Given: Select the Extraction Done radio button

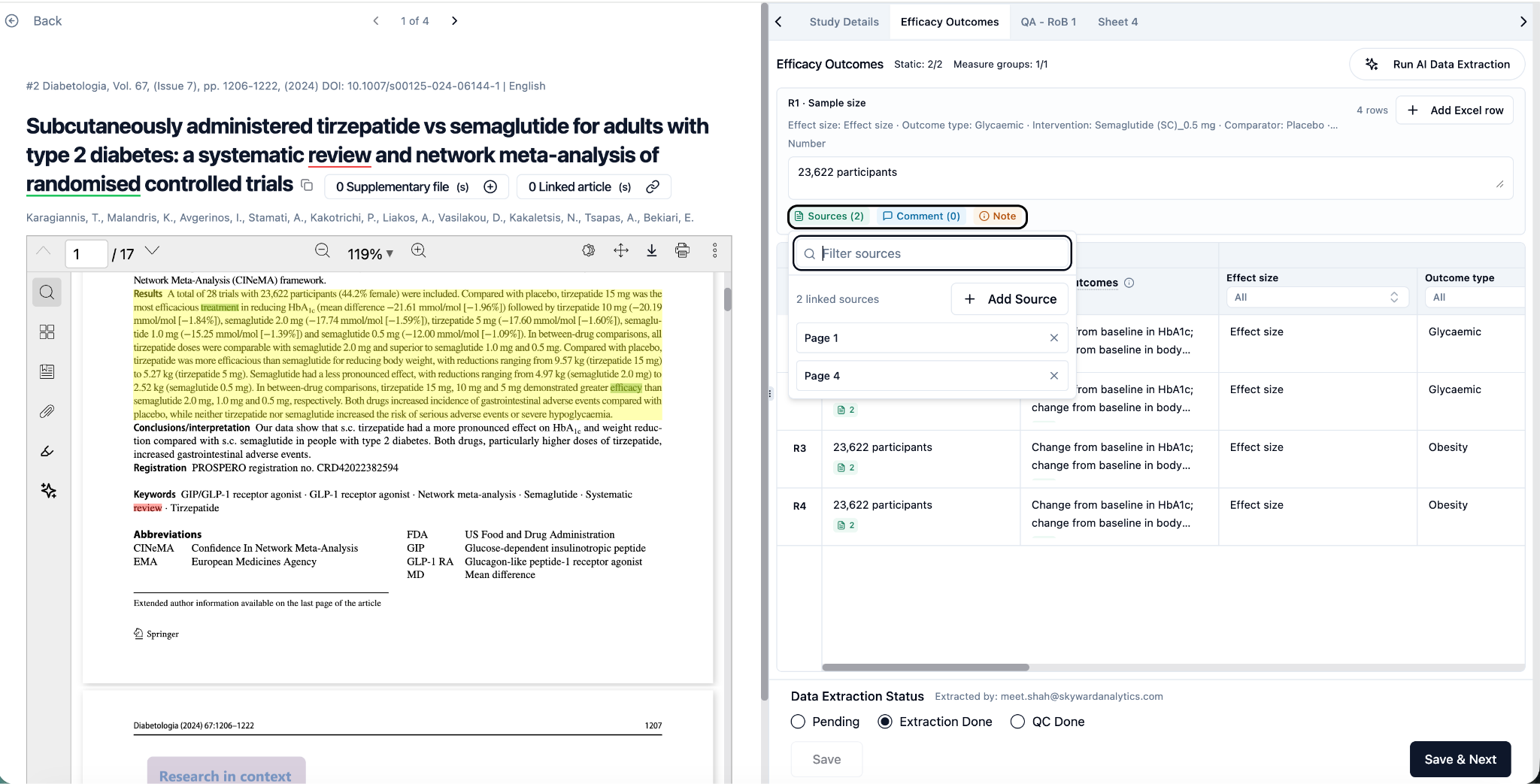Looking at the screenshot, I should 885,722.
